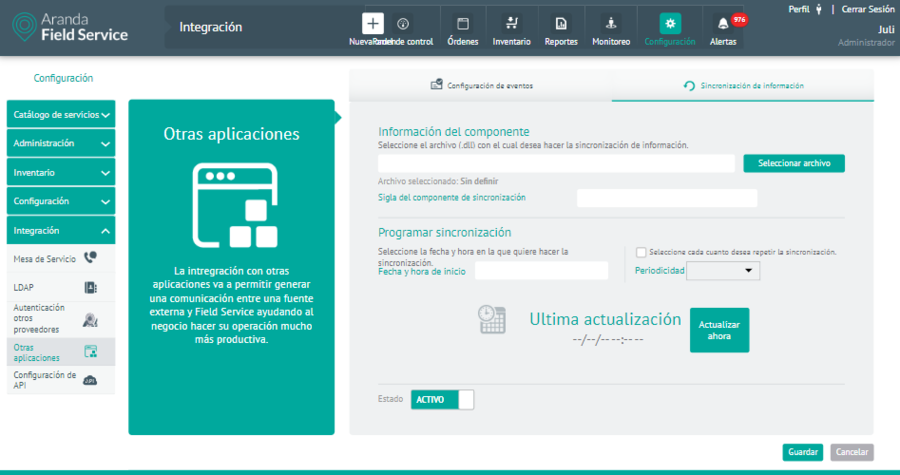This screenshot has width=900, height=475.
Task: Select Sincronización de información tab
Action: click(x=743, y=86)
